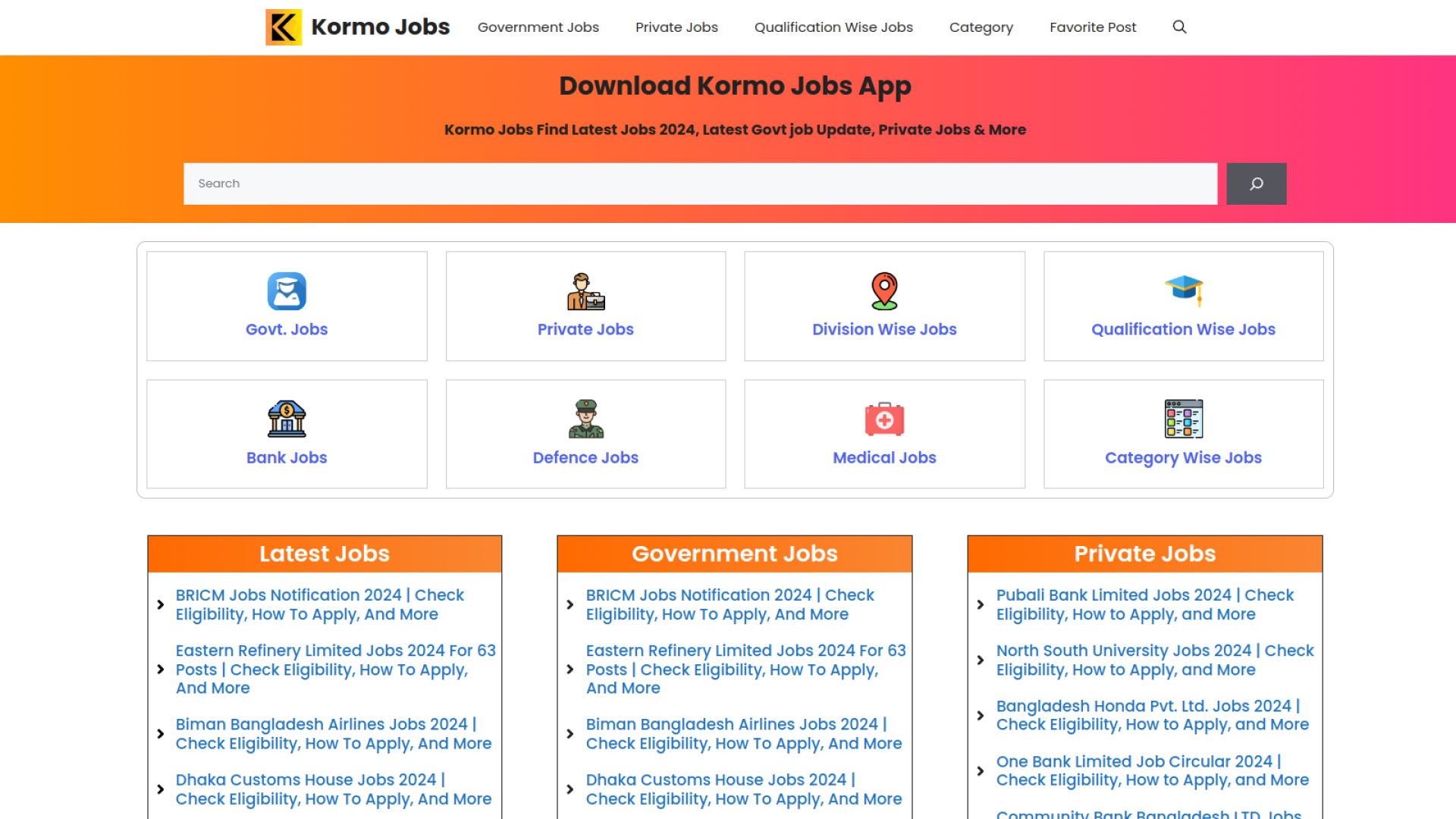Open the header search magnifier icon
The height and width of the screenshot is (819, 1456).
coord(1179,27)
